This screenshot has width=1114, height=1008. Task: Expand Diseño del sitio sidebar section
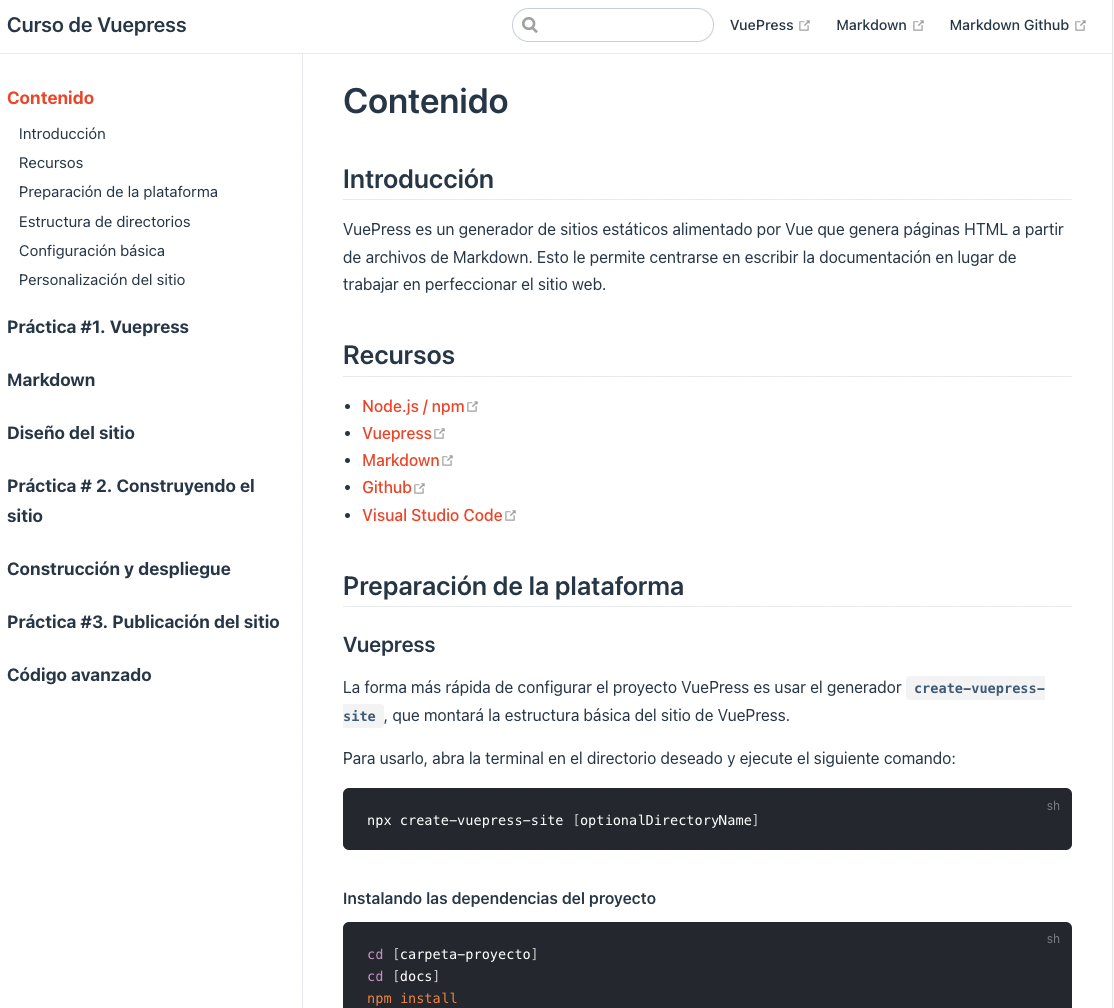pyautogui.click(x=71, y=433)
